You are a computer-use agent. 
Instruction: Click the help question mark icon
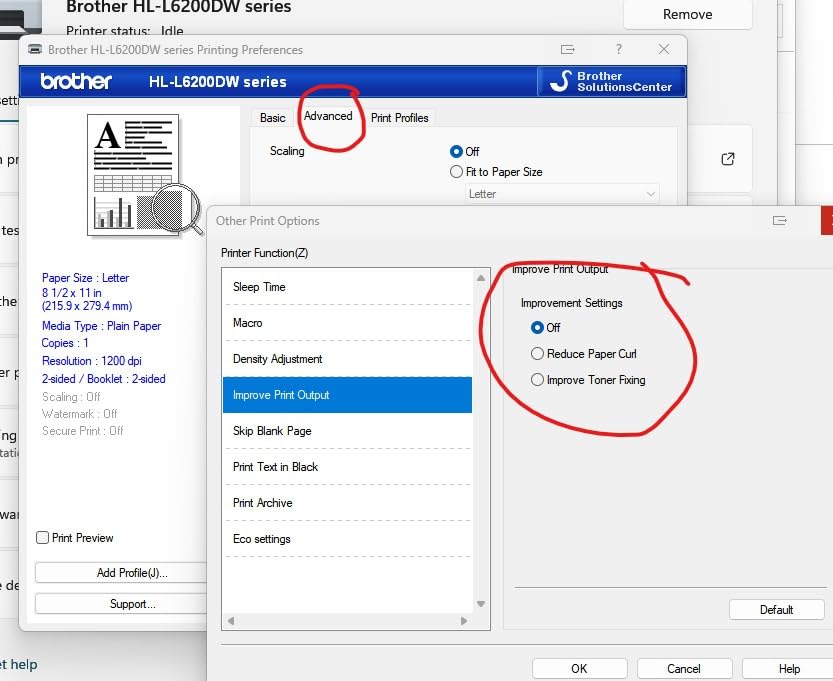click(619, 49)
